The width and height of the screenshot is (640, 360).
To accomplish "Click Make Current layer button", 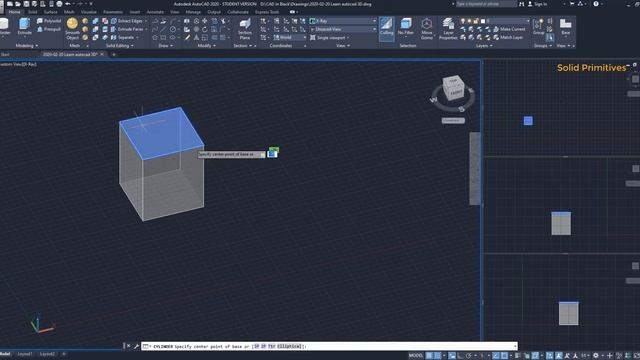I will tap(509, 29).
